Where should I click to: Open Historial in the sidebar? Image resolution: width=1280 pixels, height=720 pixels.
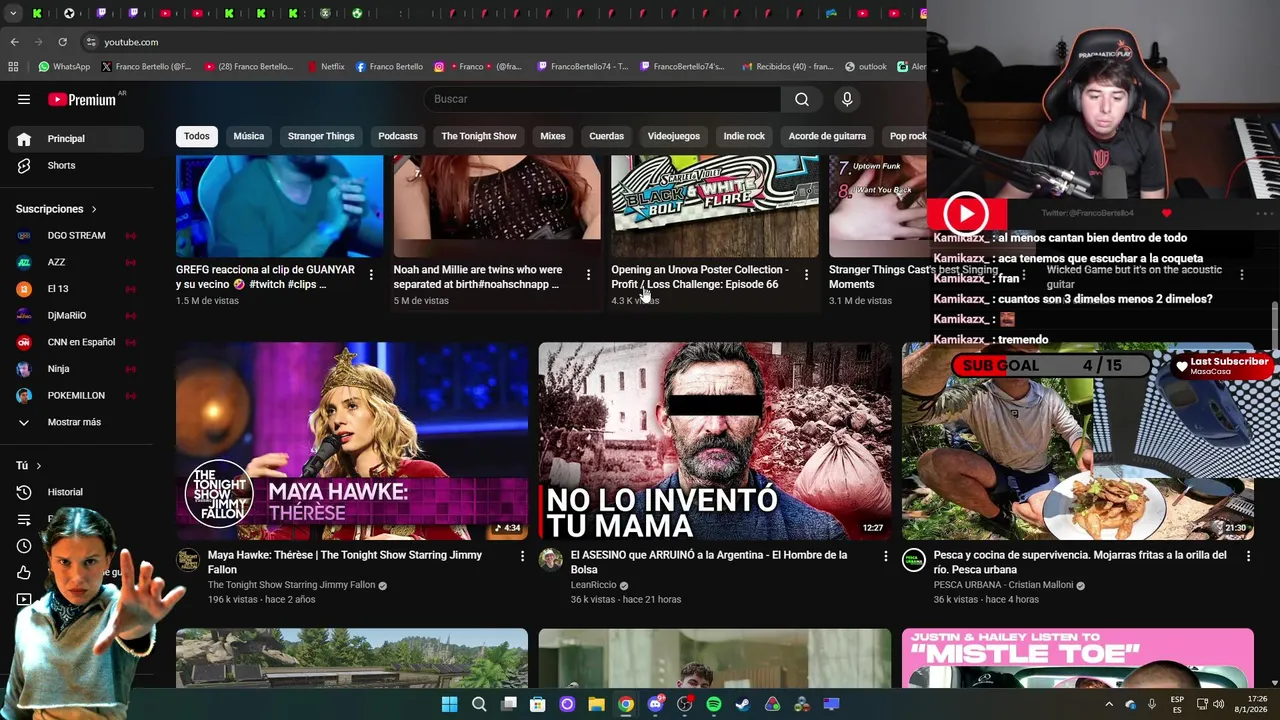point(76,492)
